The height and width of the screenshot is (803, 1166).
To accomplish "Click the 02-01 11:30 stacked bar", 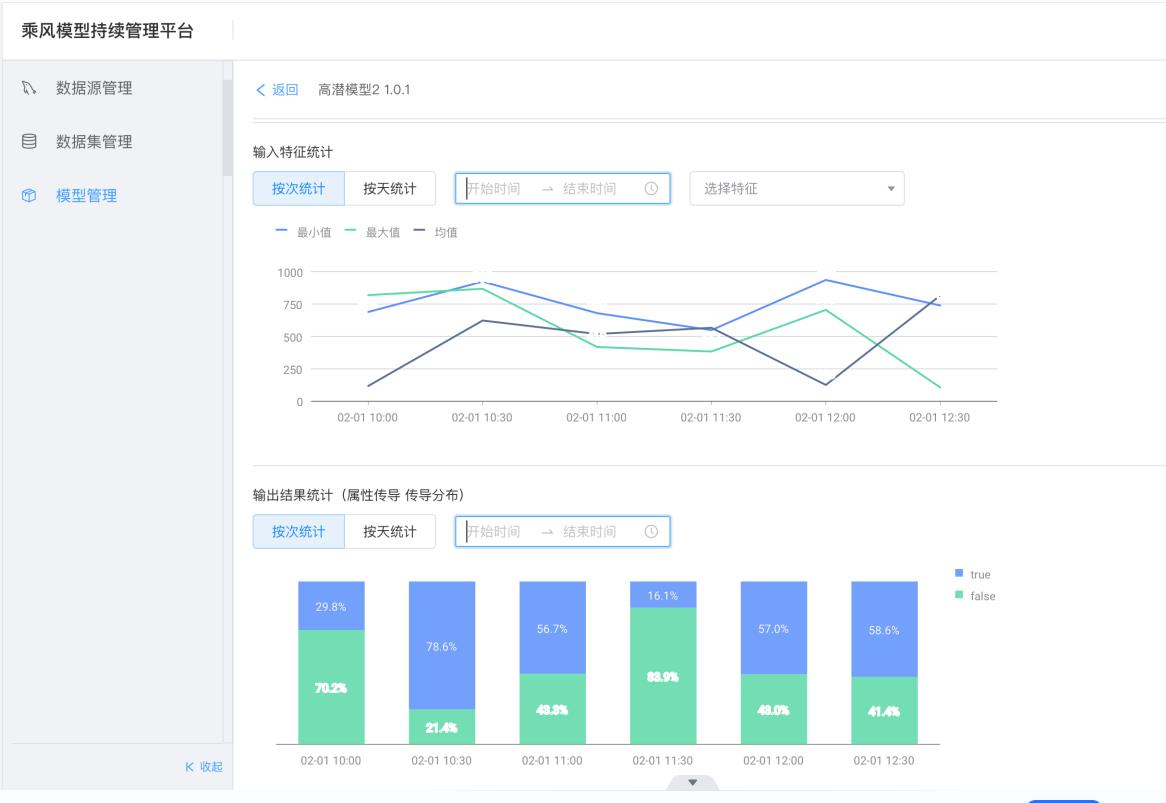I will point(663,662).
